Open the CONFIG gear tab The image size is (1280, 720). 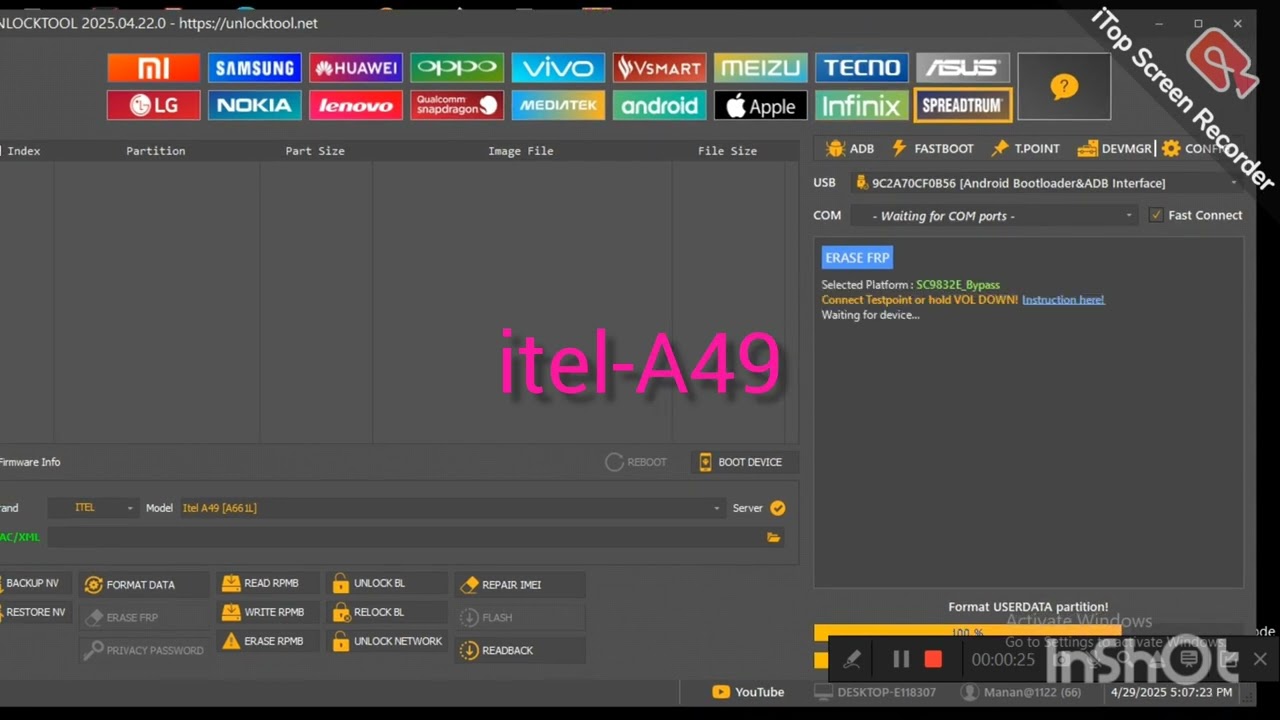pos(1195,148)
